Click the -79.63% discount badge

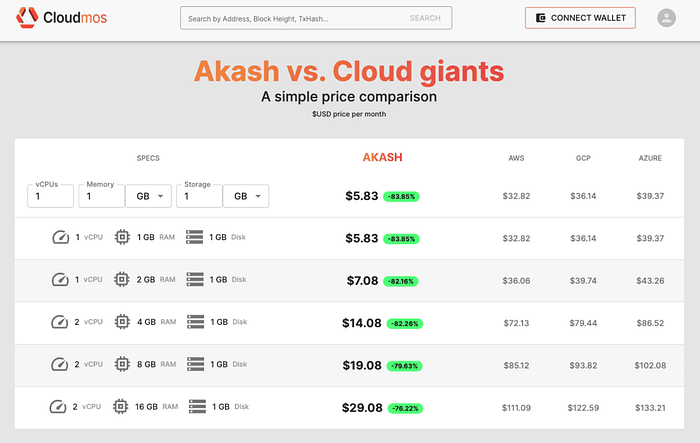click(404, 366)
